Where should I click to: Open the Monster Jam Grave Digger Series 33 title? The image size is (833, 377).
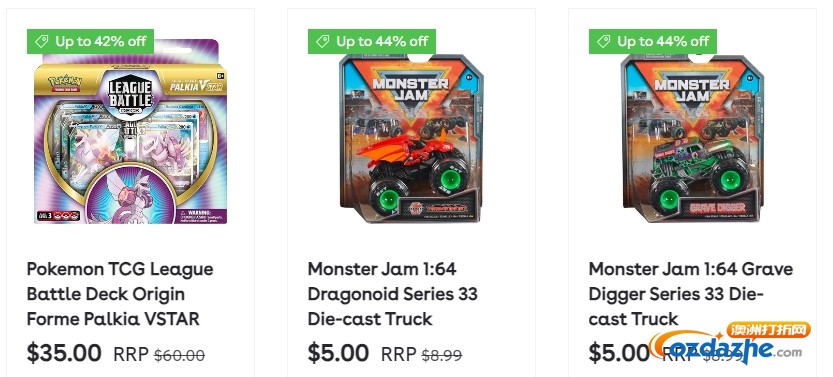coord(691,294)
